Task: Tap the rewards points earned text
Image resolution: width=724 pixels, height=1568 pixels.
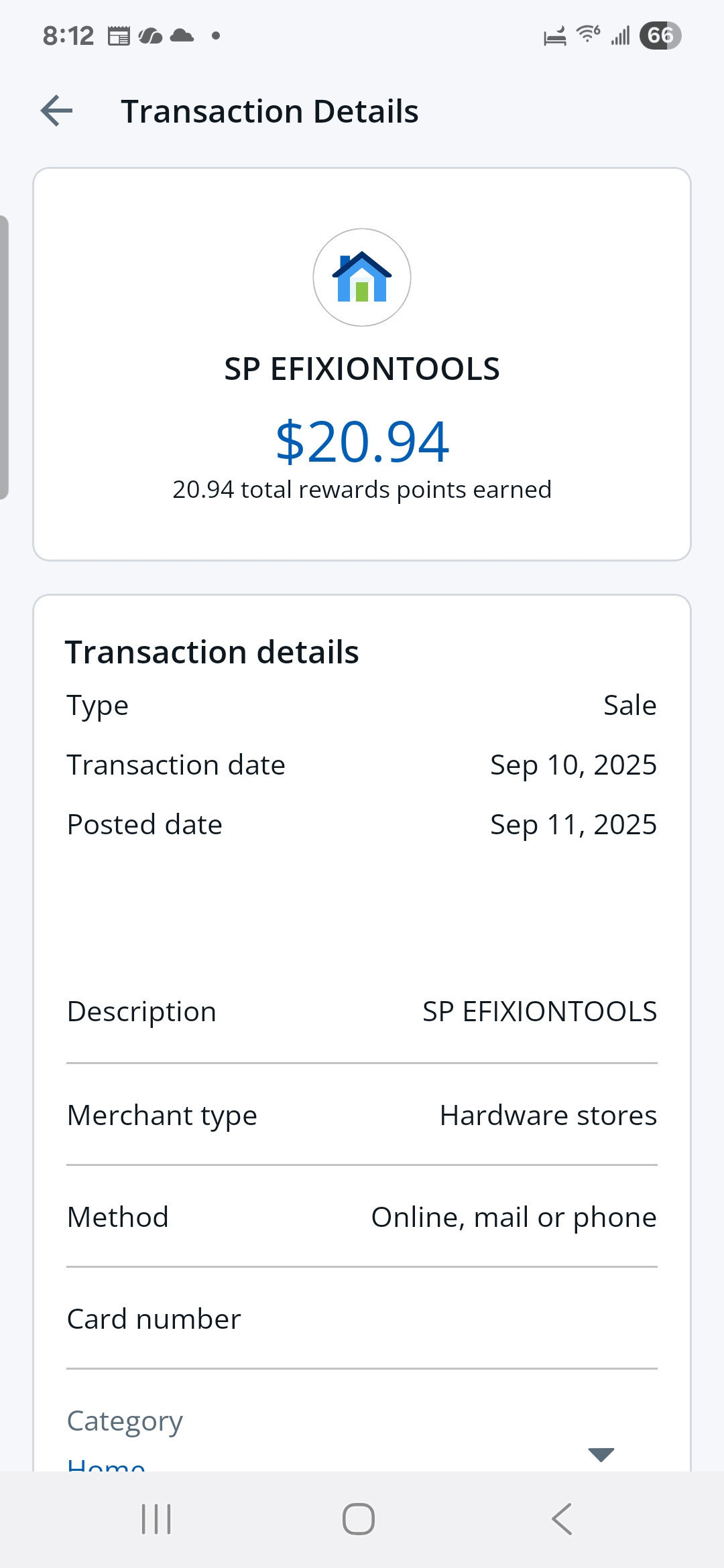Action: coord(362,490)
